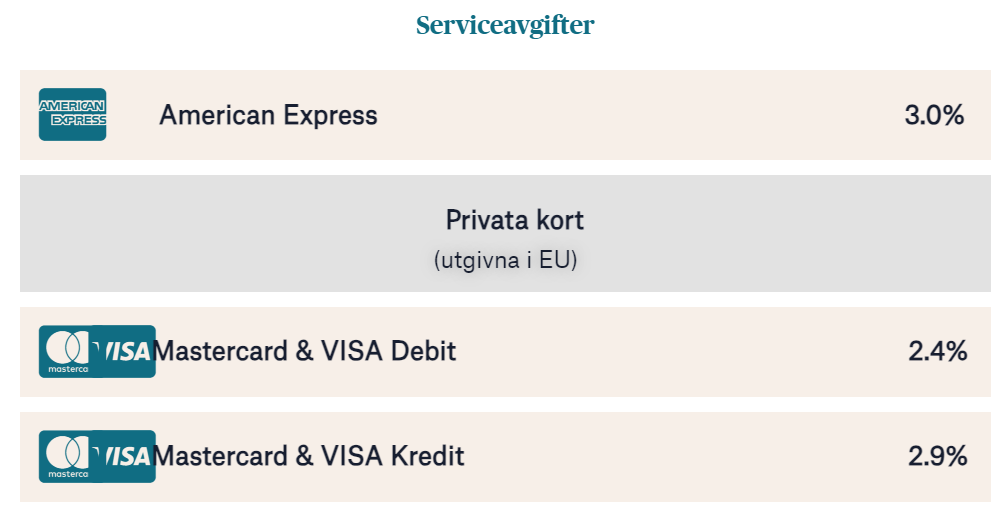Screen dimensions: 1008x505
Task: Click the VISA logo in the Debit row
Action: (x=126, y=351)
